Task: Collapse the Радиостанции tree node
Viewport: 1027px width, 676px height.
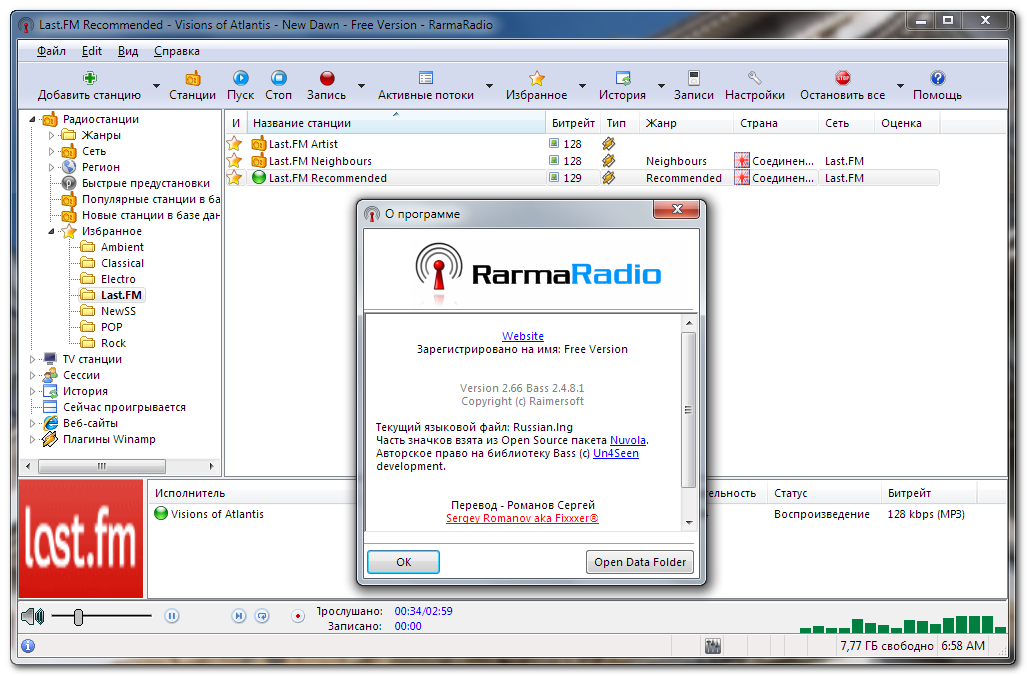Action: (x=32, y=119)
